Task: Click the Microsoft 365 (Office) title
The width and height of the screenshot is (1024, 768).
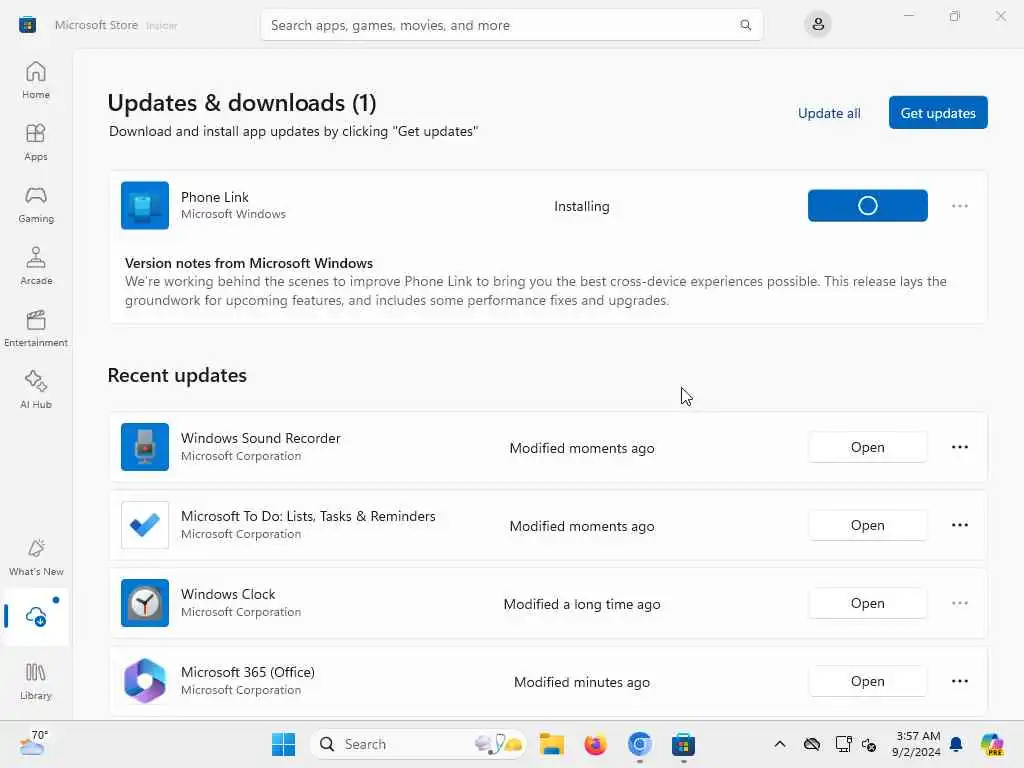Action: tap(248, 673)
